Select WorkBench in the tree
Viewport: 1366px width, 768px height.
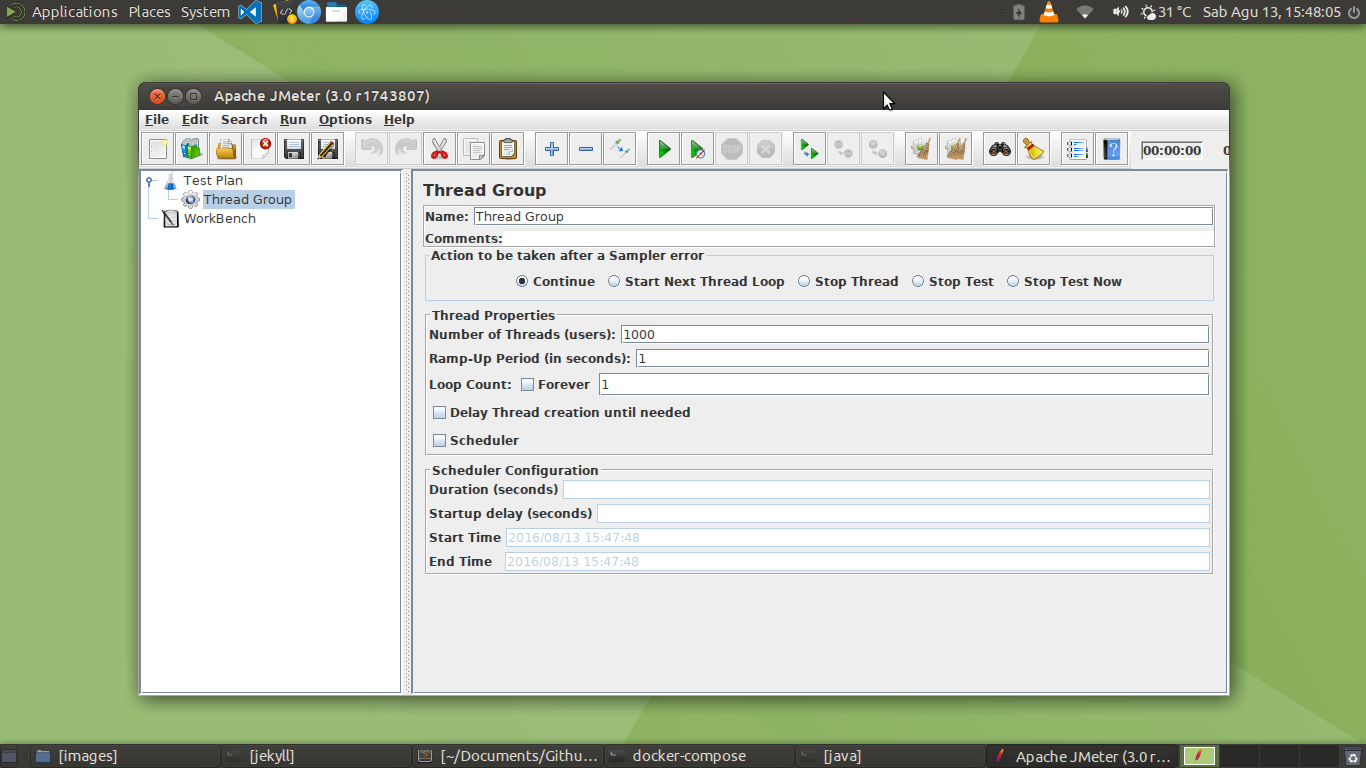220,219
